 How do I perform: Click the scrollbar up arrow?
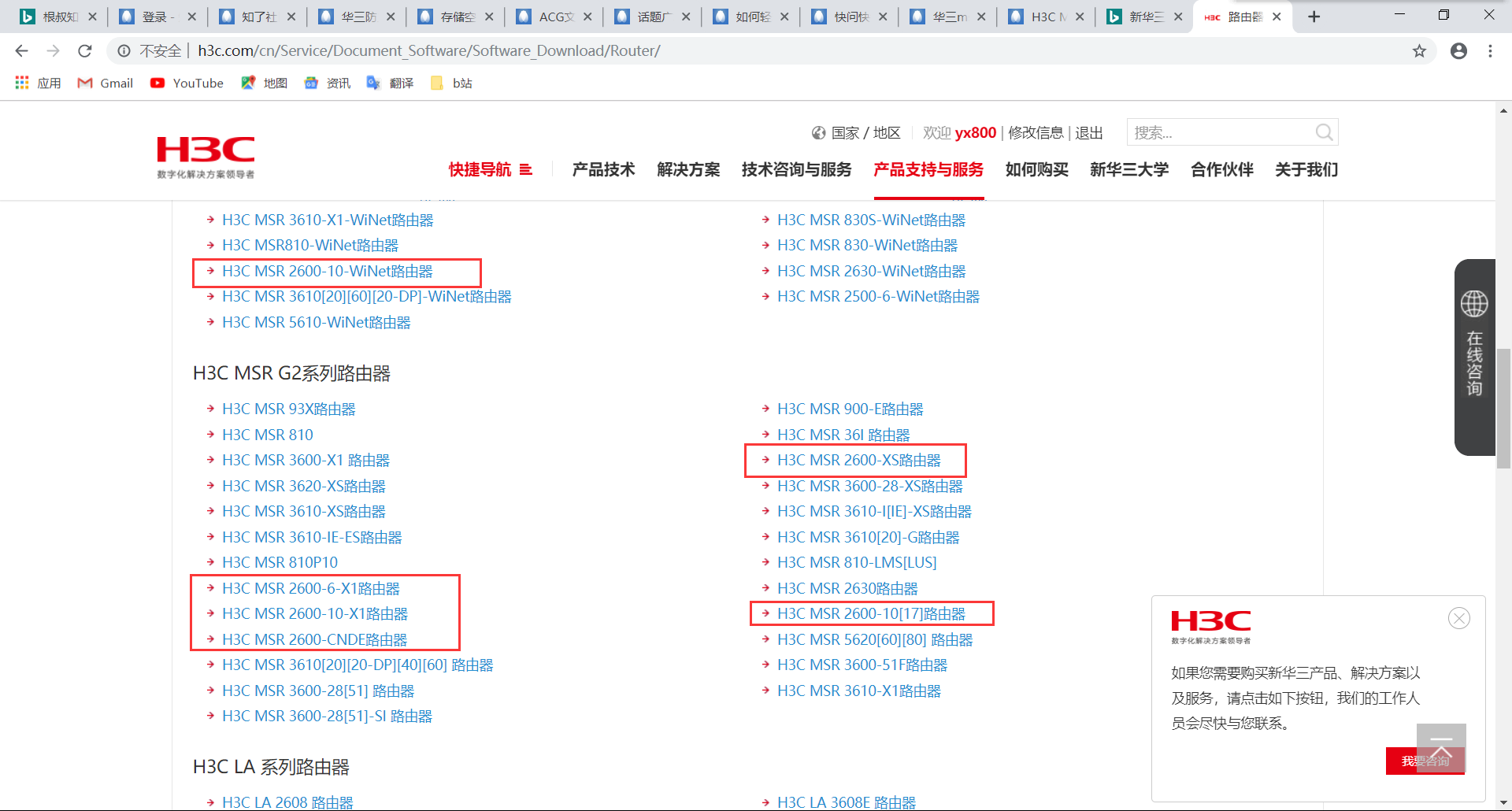[1504, 110]
